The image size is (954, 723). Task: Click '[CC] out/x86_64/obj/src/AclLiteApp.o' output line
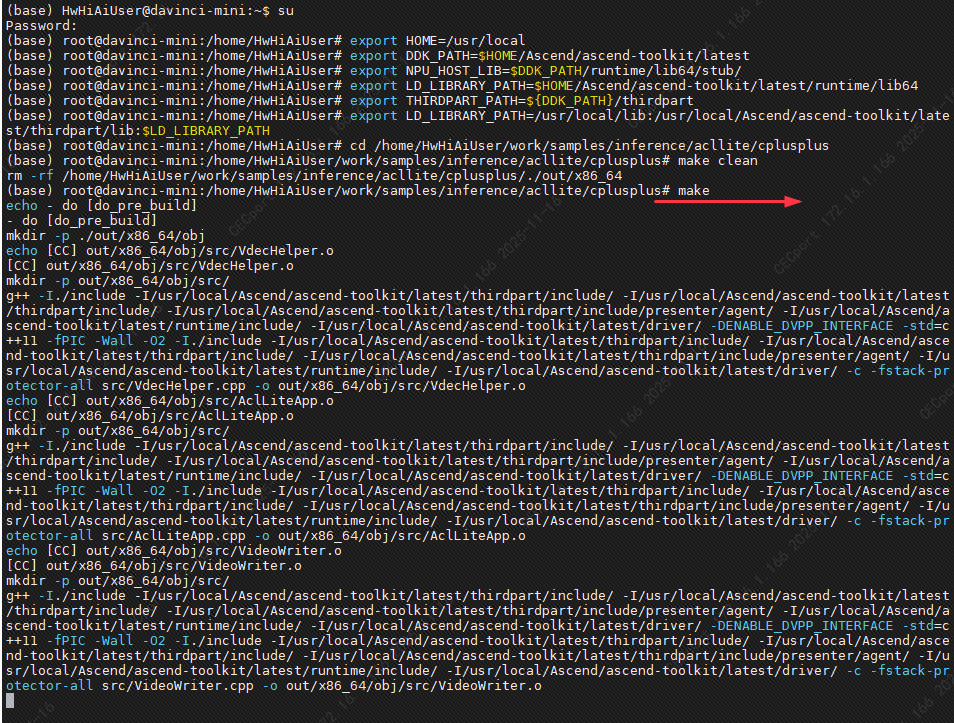point(150,416)
